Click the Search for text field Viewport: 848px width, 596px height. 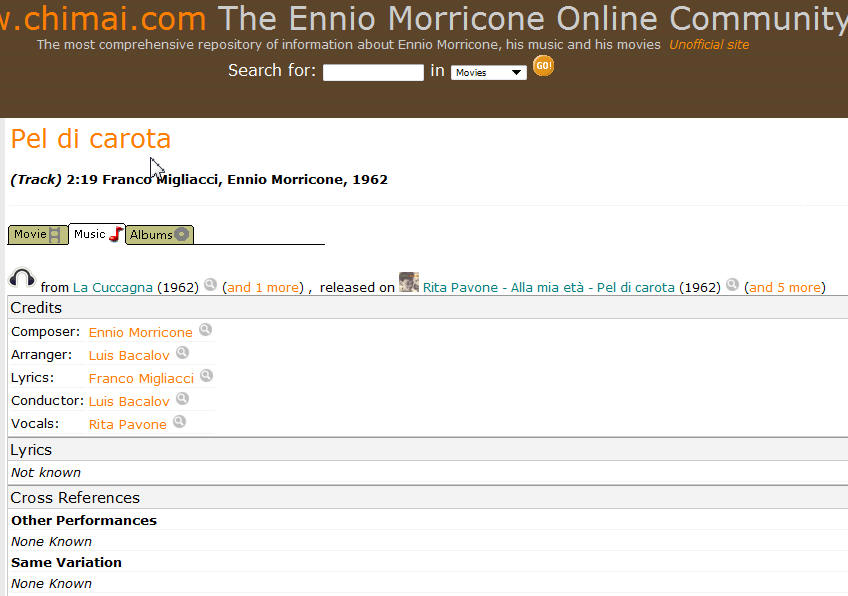point(373,72)
